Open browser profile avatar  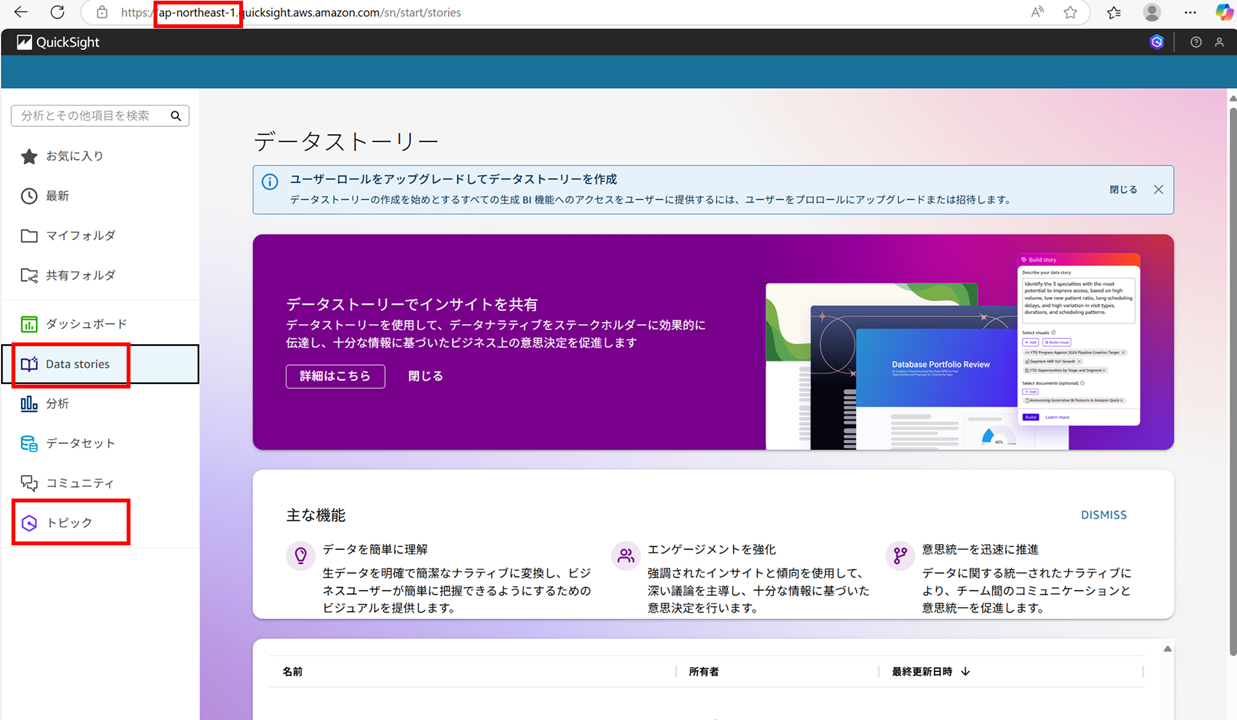[x=1152, y=13]
